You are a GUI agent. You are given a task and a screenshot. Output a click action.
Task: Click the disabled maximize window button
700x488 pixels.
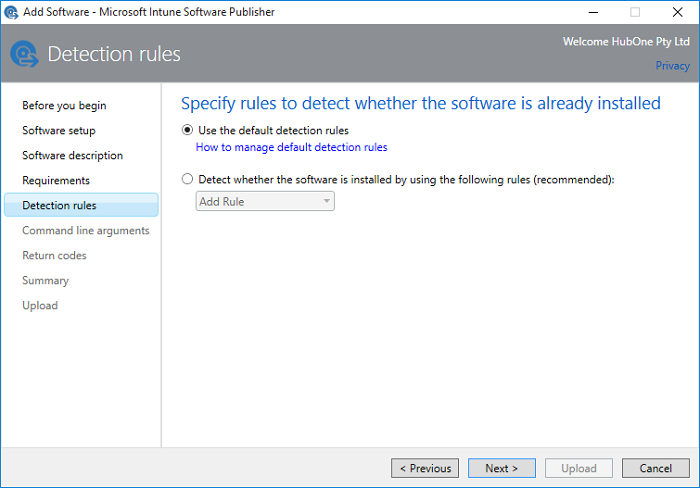(x=635, y=12)
